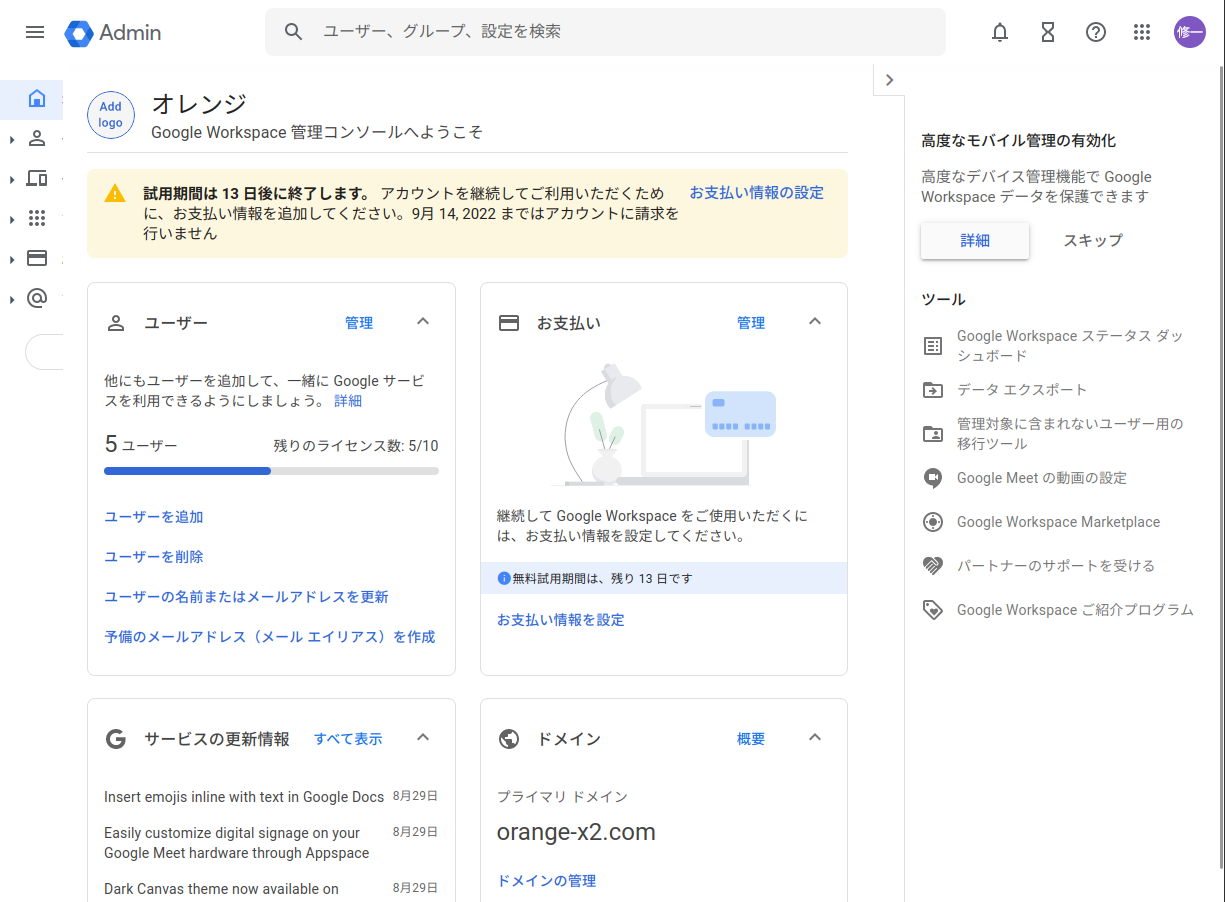Viewport: 1225px width, 902px height.
Task: Open the Billing card icon in sidebar
Action: (37, 258)
